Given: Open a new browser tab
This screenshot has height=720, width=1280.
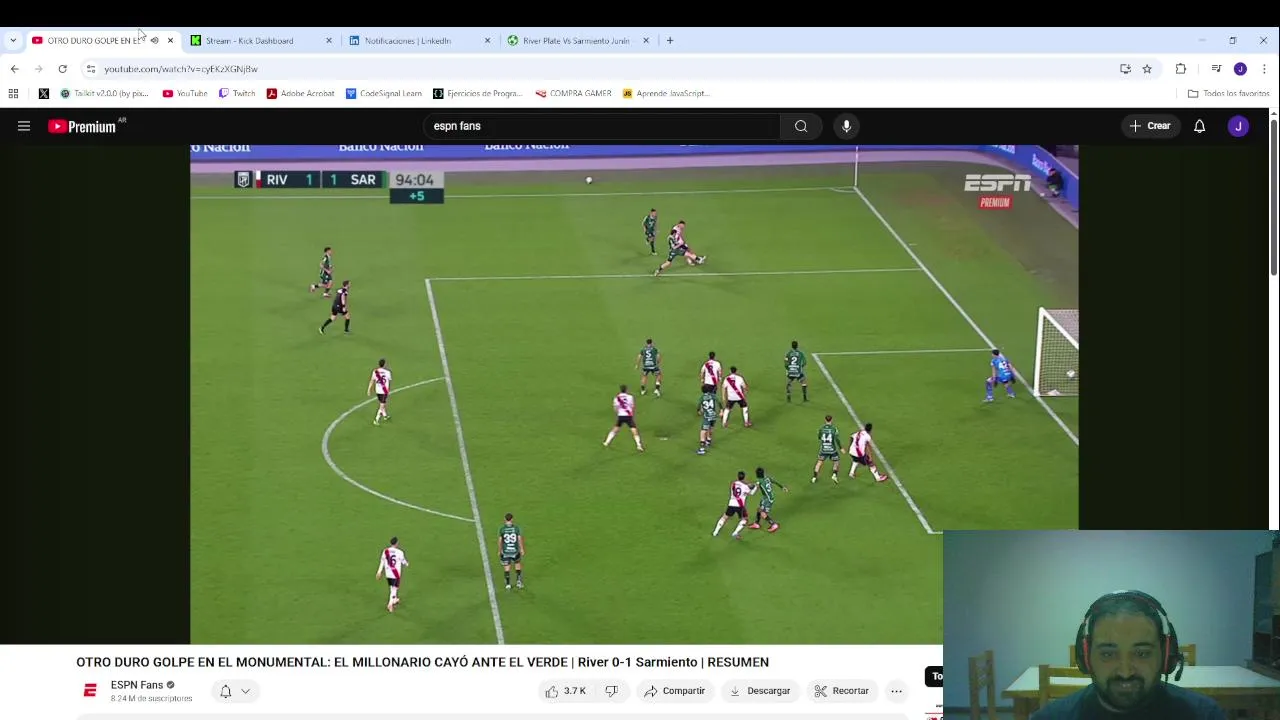Looking at the screenshot, I should pyautogui.click(x=670, y=41).
